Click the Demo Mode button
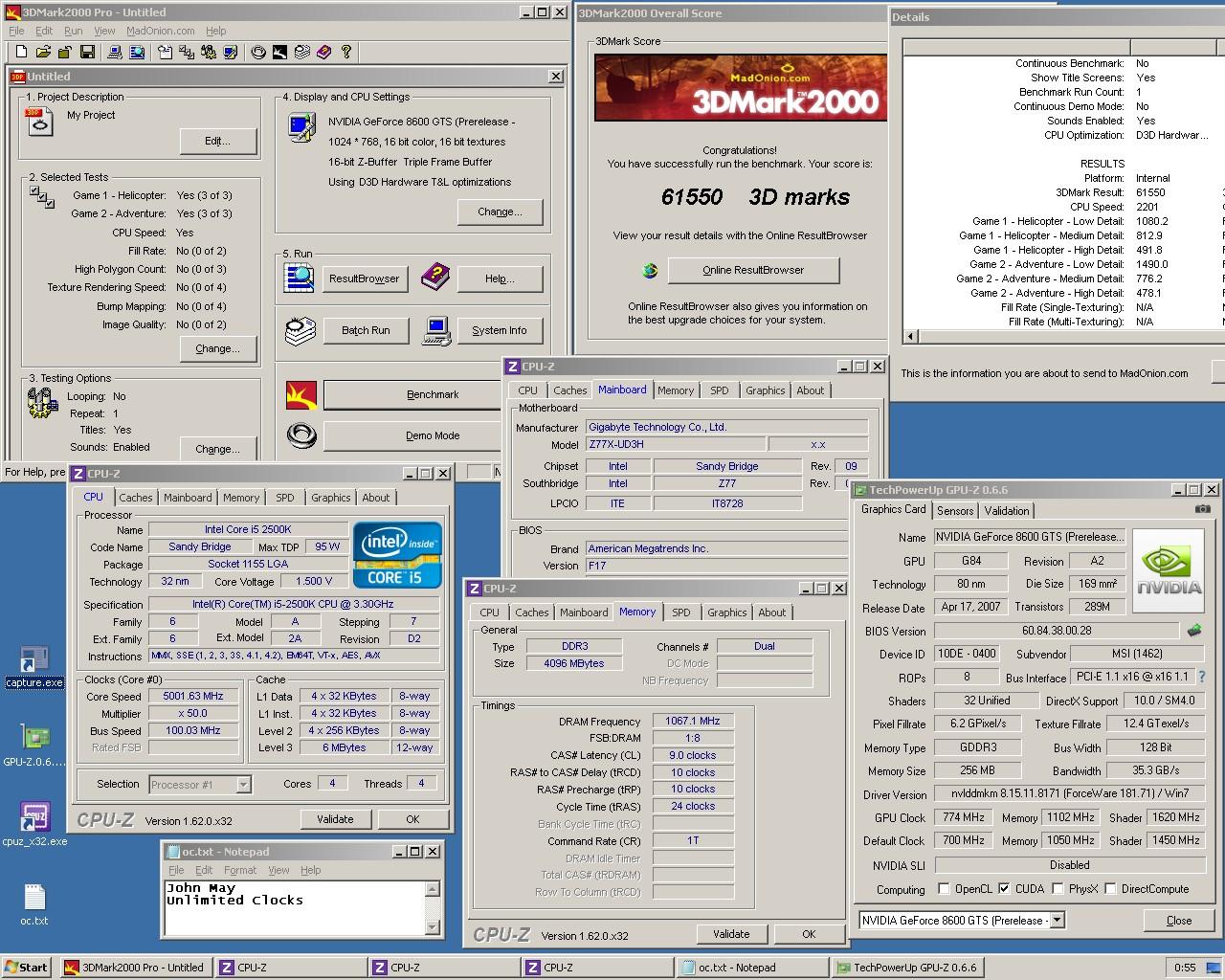The height and width of the screenshot is (980, 1225). coord(433,435)
